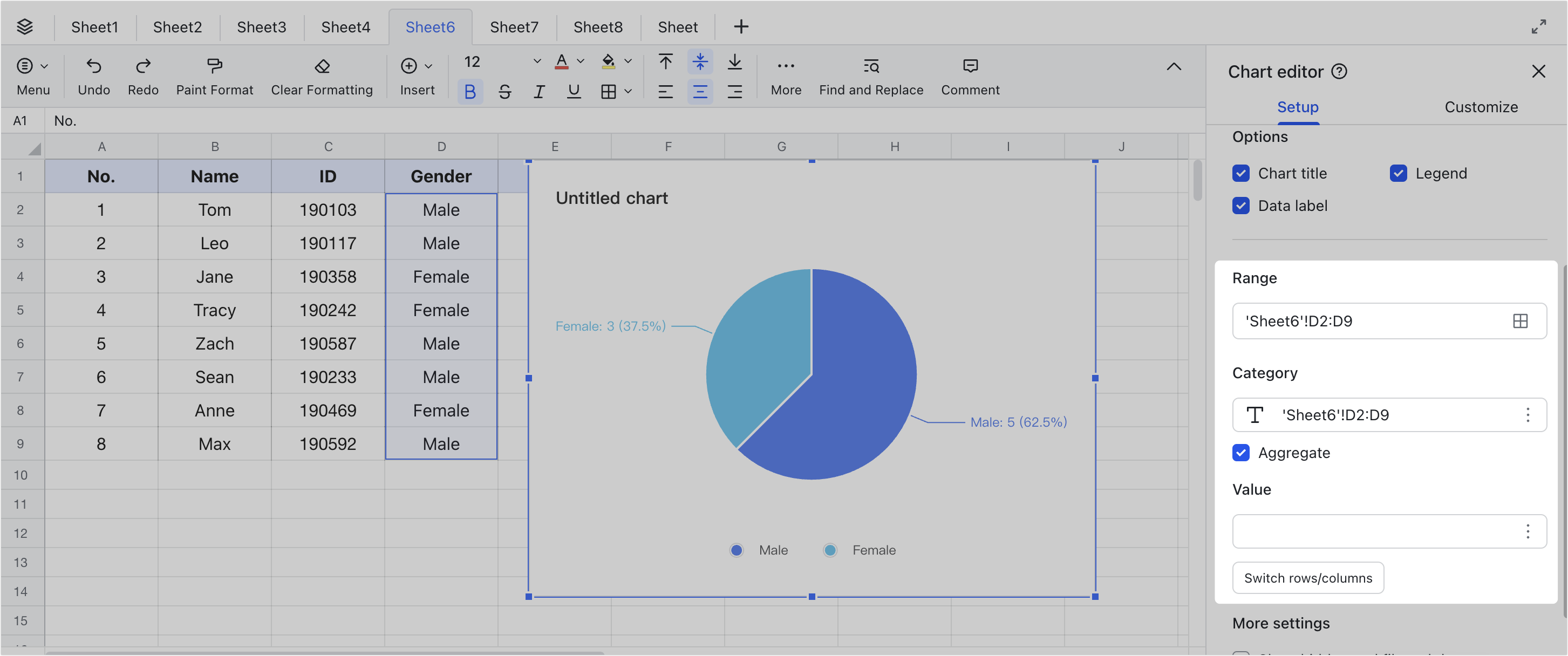Click the Undo icon

(94, 66)
